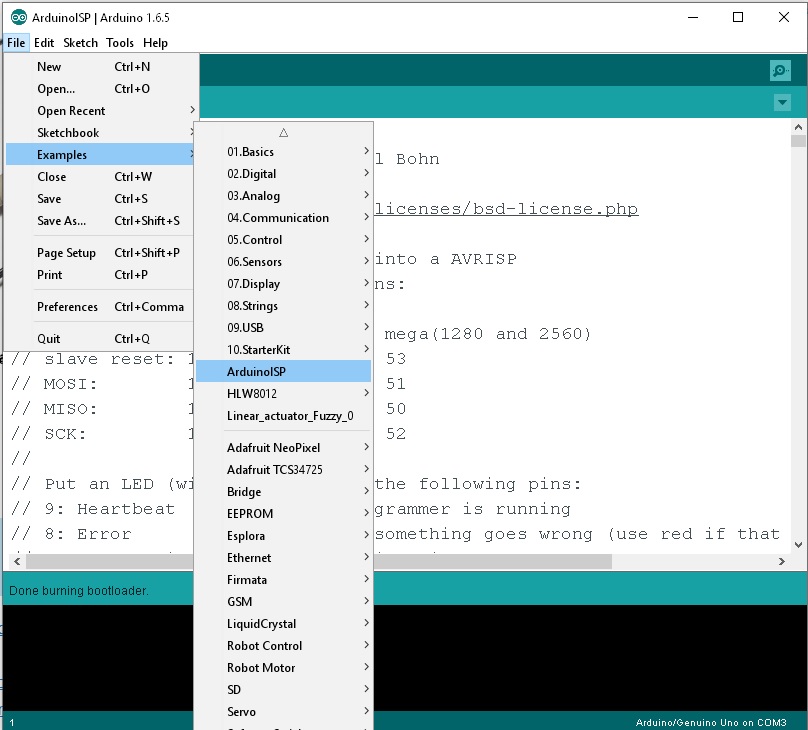
Task: Expand the SD examples
Action: [283, 690]
